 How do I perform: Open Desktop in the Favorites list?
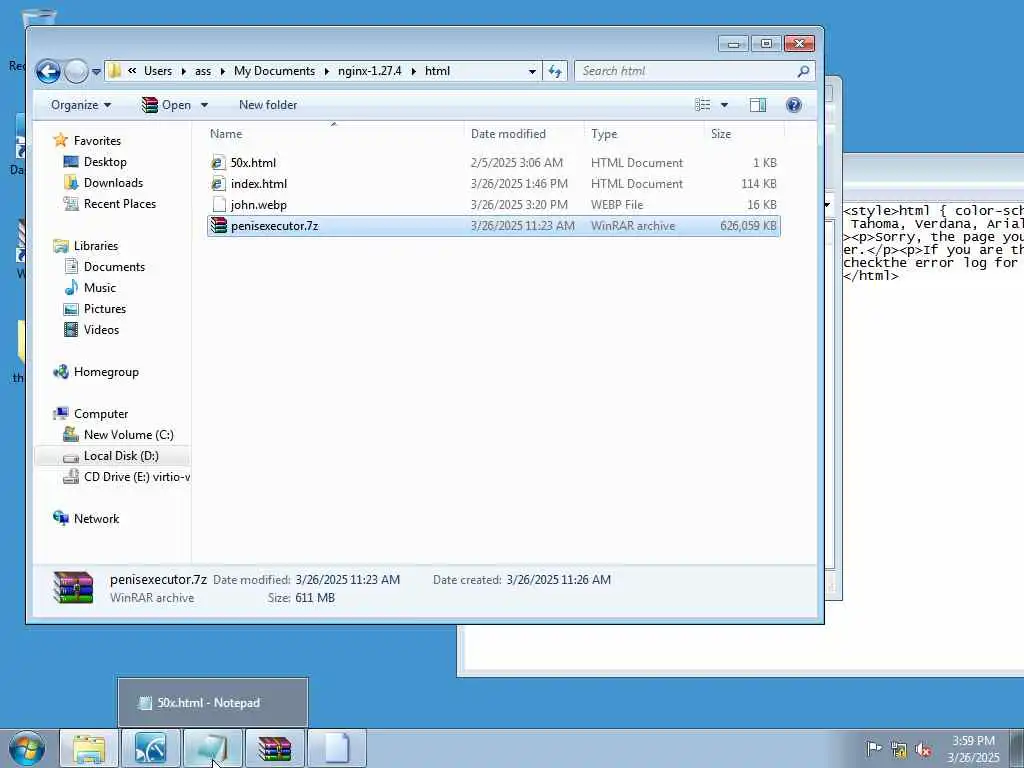coord(104,162)
